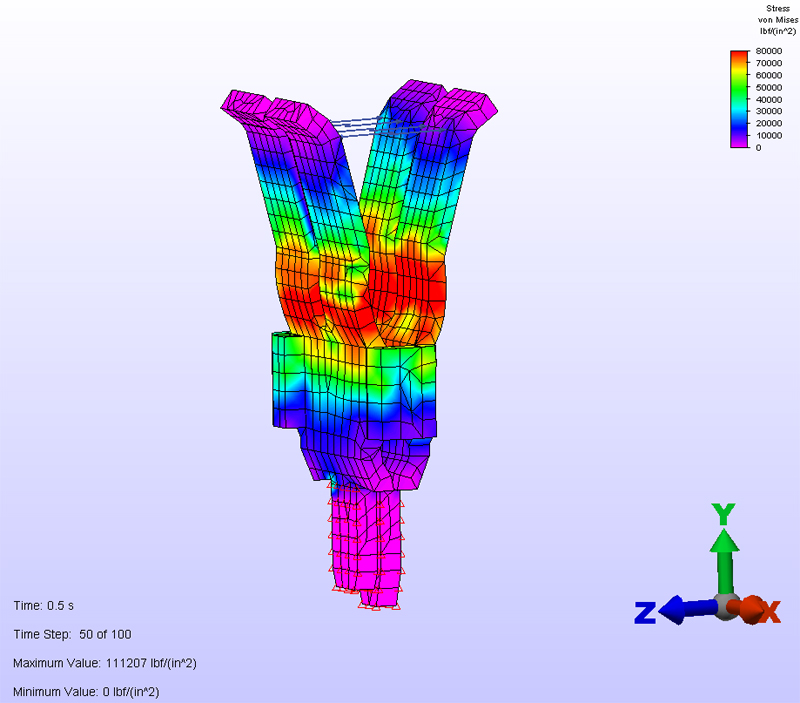
Task: Click the Time: 0.5 s label
Action: (43, 606)
